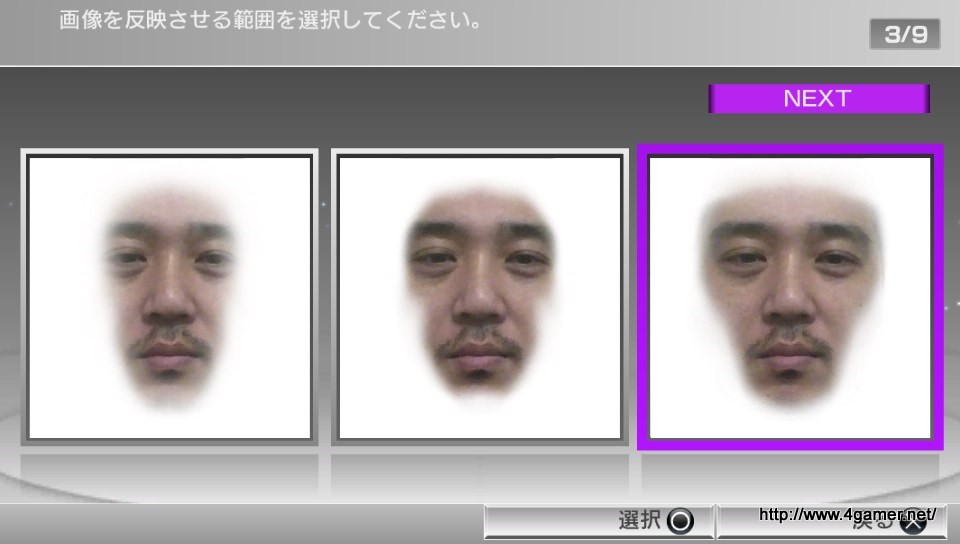Choose the middle medium-range face thumbnail
The width and height of the screenshot is (960, 544).
coord(479,297)
